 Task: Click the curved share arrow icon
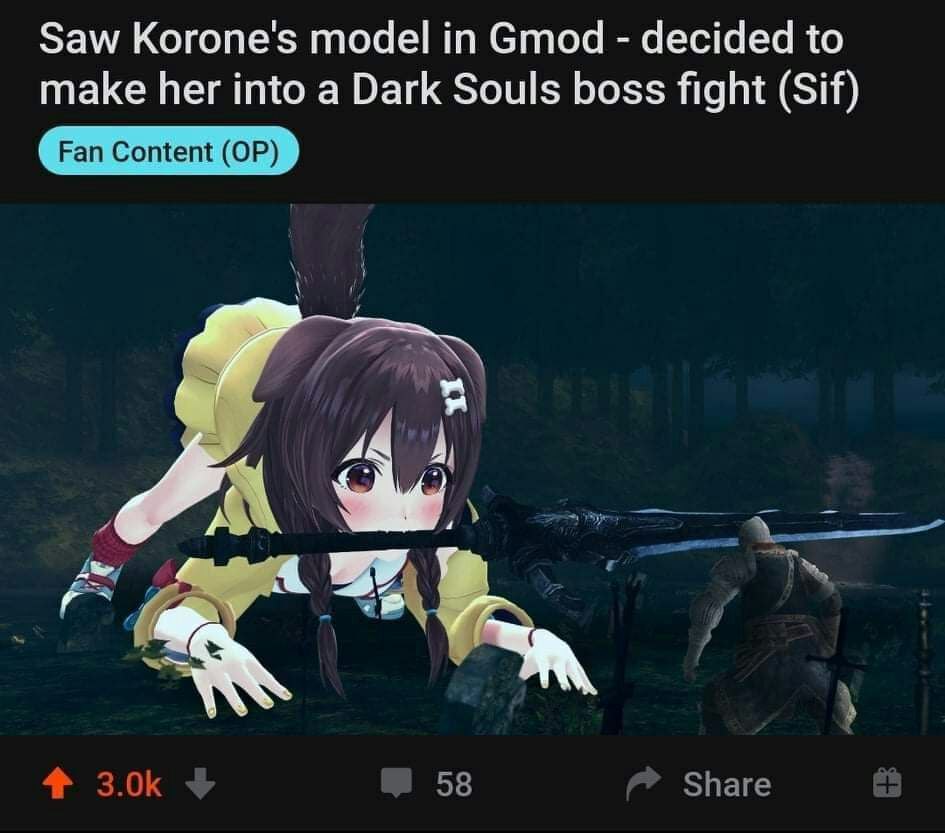(644, 783)
